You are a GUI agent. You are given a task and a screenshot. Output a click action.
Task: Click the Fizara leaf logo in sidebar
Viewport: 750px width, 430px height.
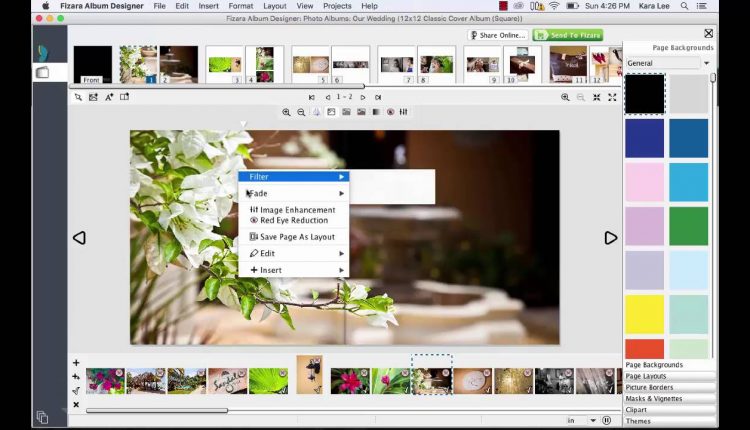tap(43, 53)
